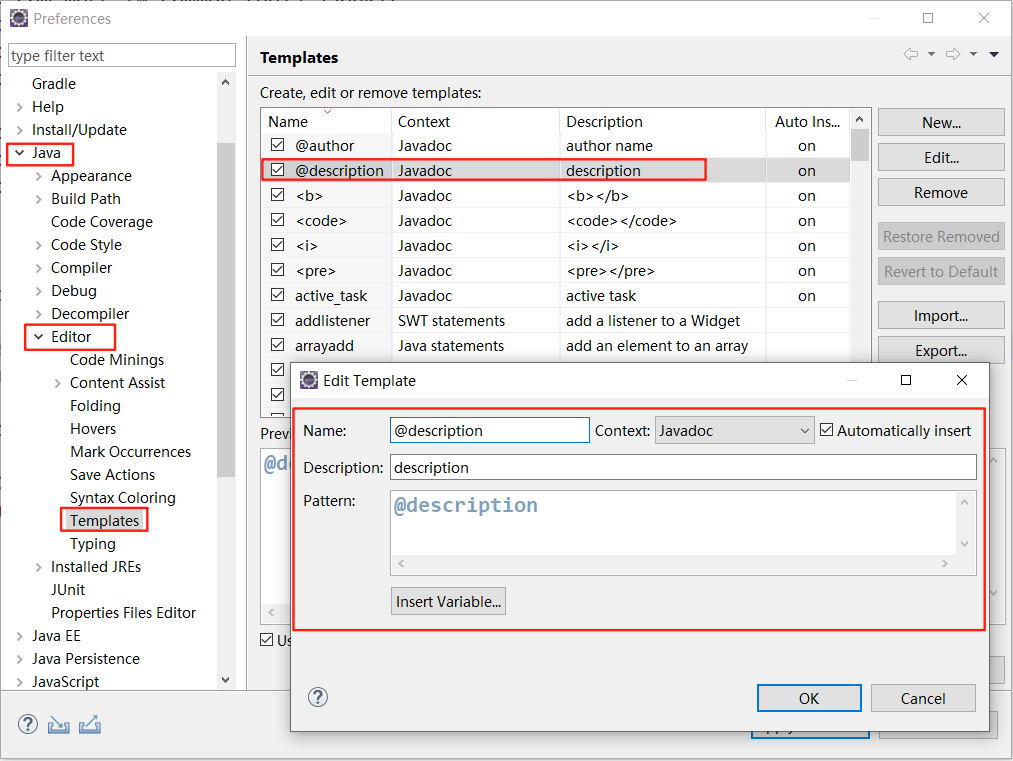Maximize the Edit Template dialog
Image resolution: width=1013 pixels, height=761 pixels.
pos(906,380)
